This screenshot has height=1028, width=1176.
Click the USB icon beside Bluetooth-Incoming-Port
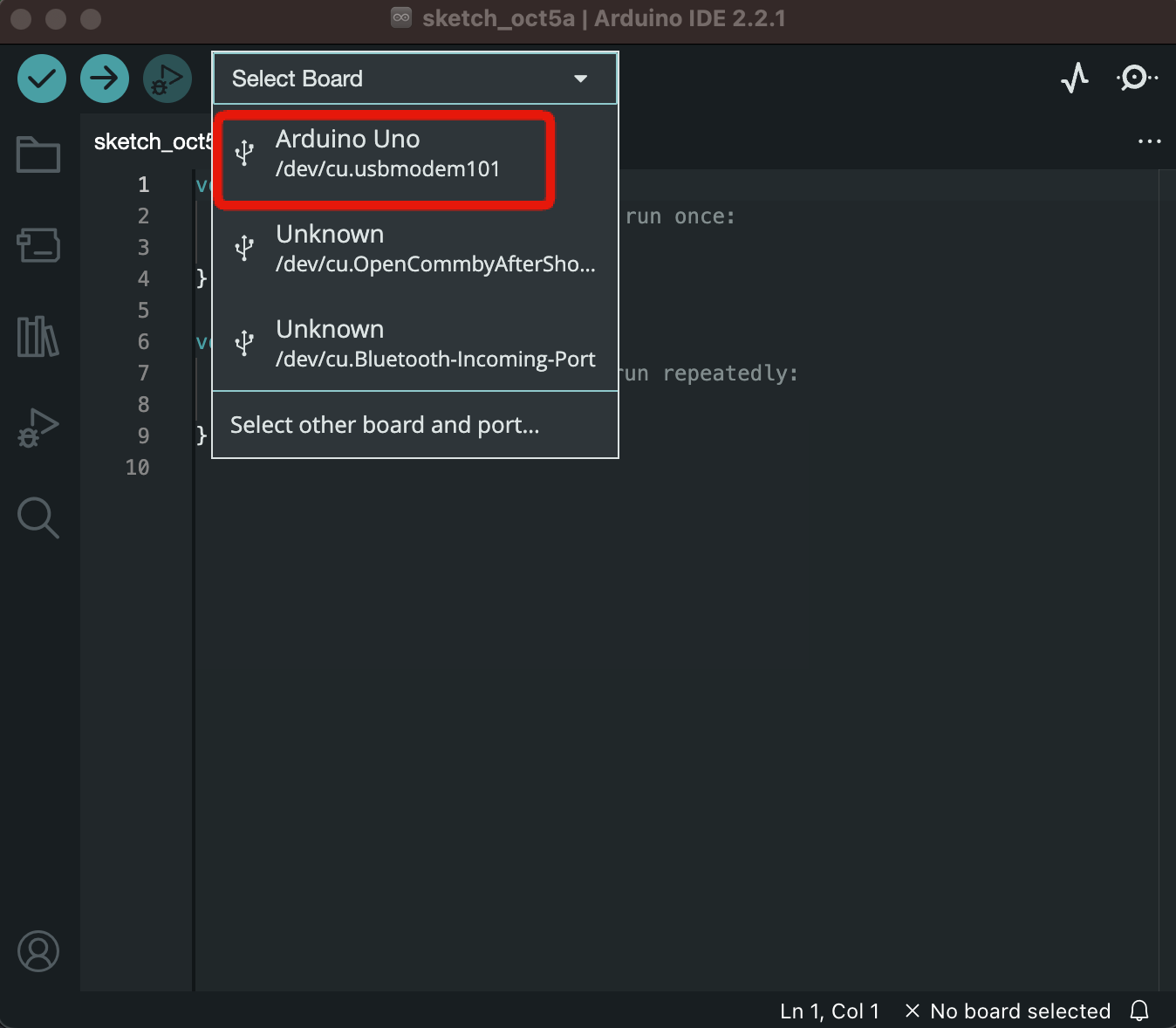click(x=244, y=343)
